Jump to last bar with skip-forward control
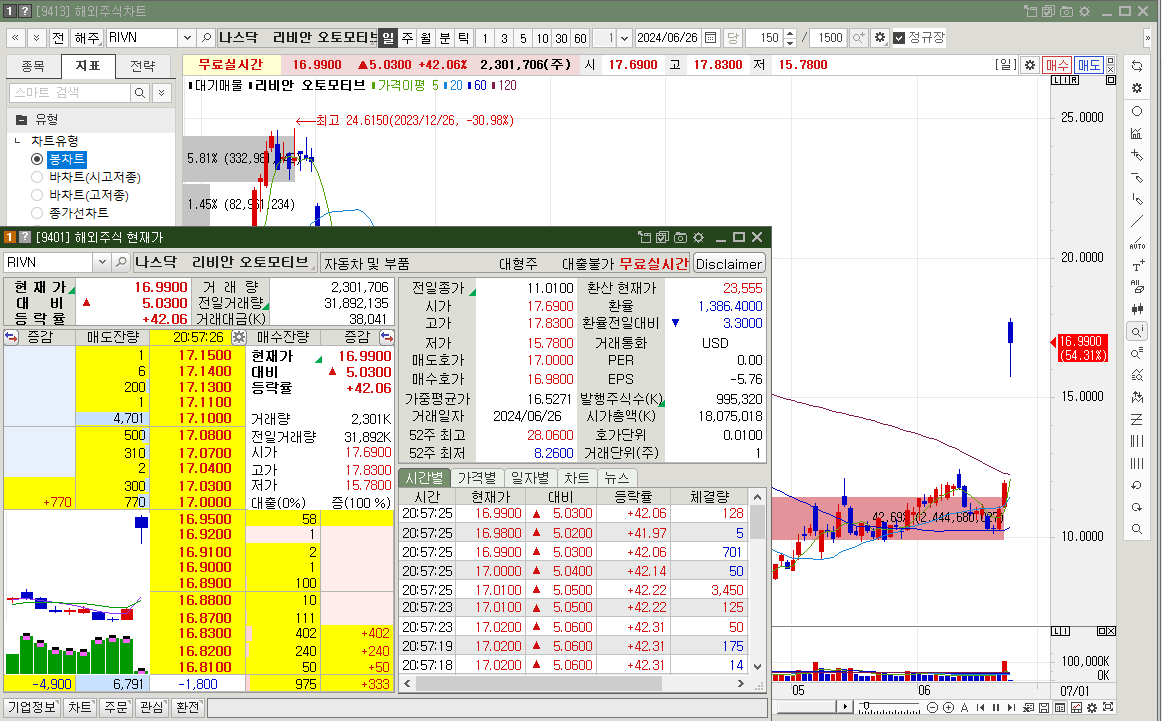This screenshot has width=1162, height=721. click(1012, 707)
